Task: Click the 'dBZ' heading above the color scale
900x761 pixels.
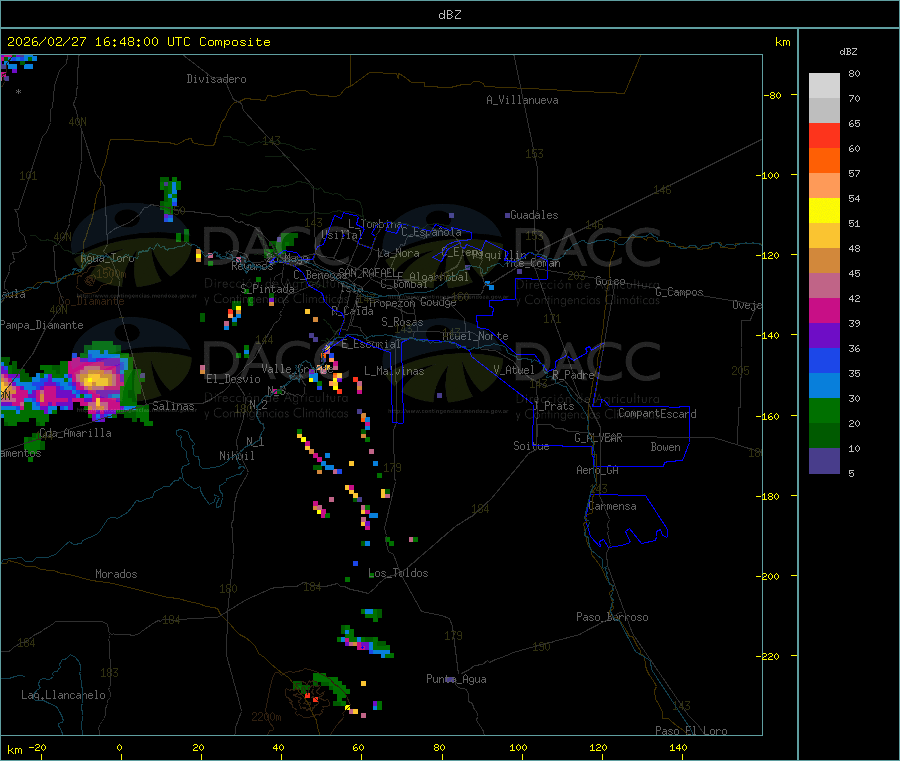Action: 848,52
